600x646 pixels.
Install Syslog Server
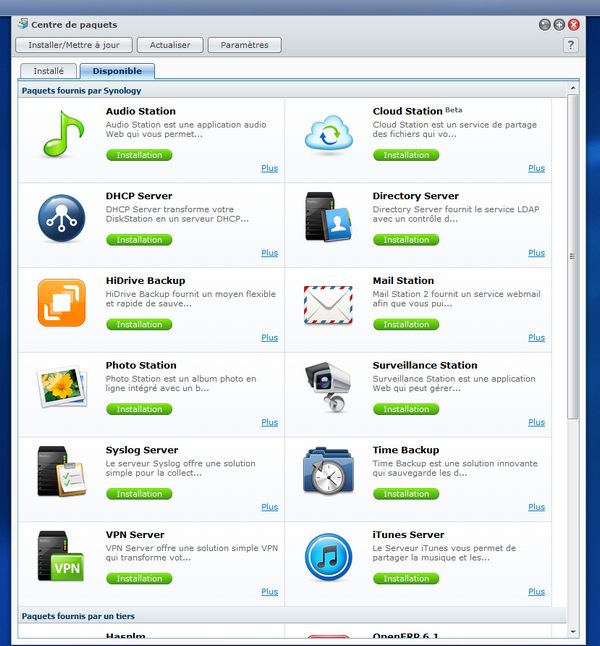coord(139,494)
